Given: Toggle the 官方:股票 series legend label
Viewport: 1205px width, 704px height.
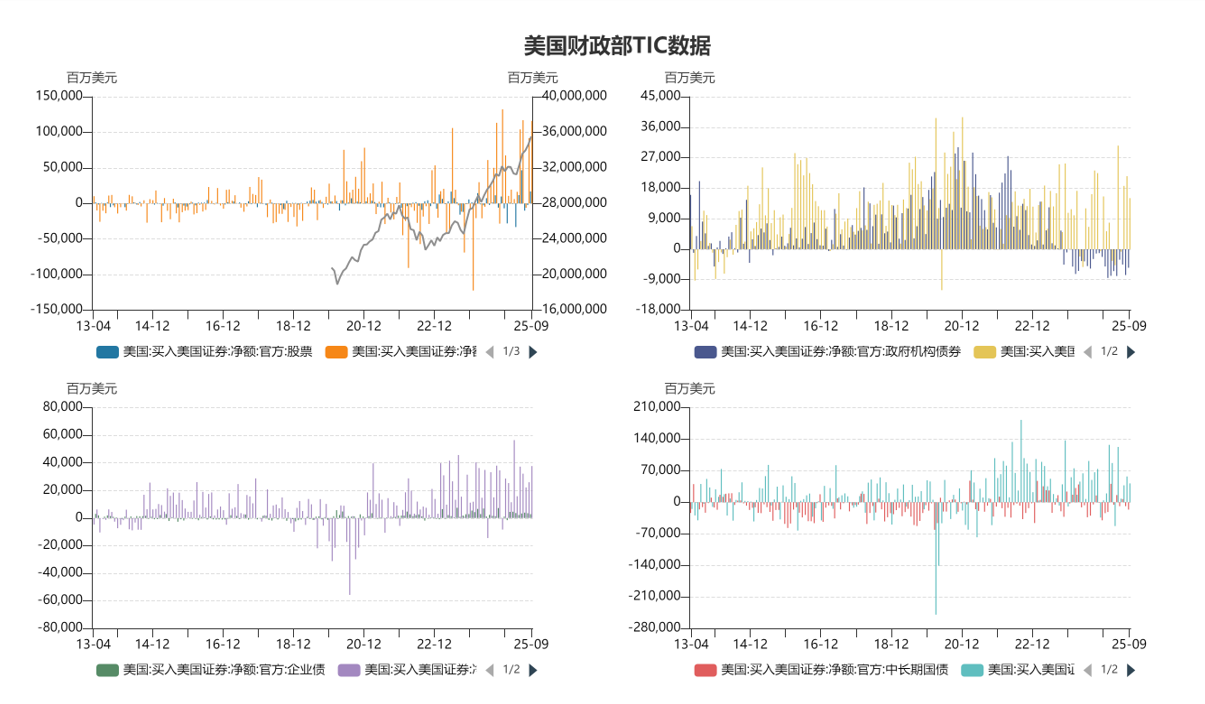Looking at the screenshot, I should [217, 352].
